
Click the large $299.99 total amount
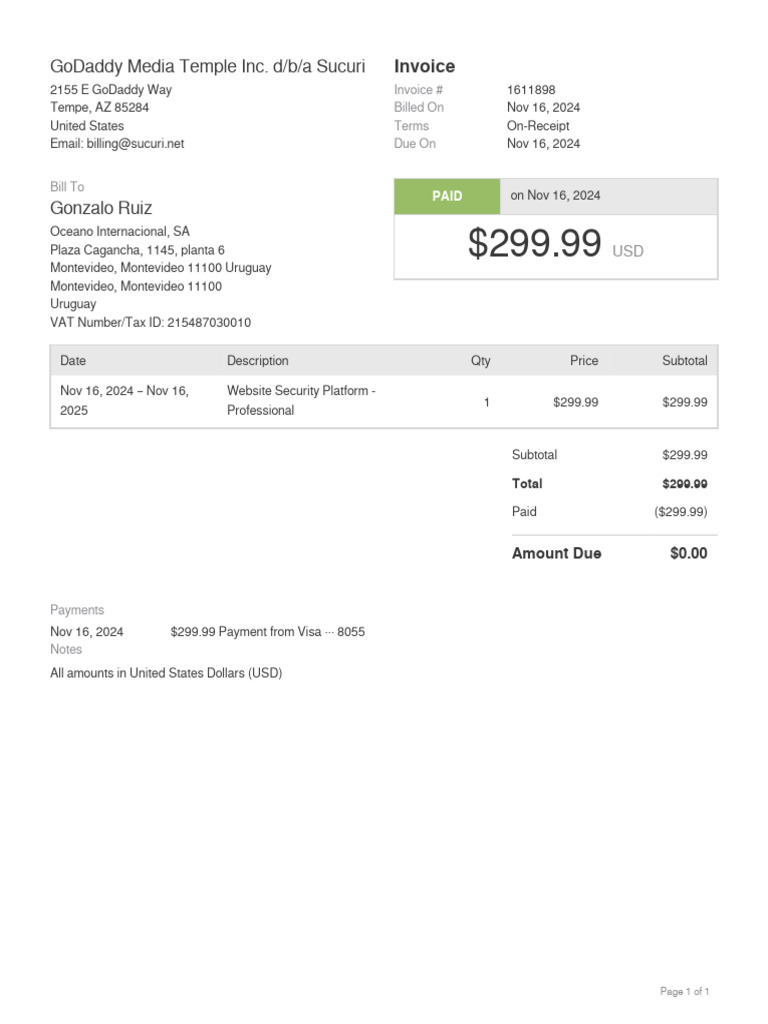[535, 244]
